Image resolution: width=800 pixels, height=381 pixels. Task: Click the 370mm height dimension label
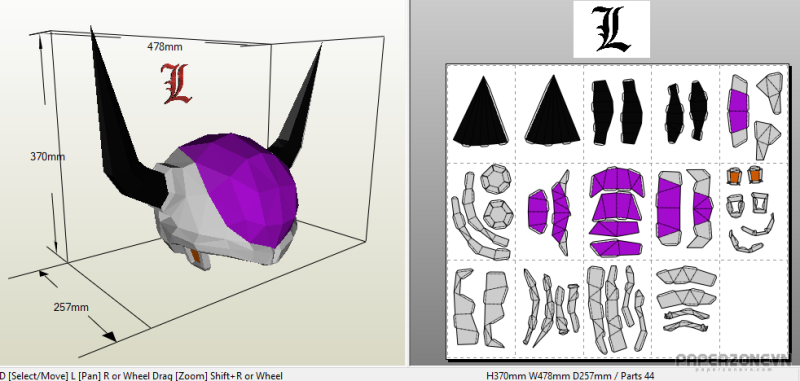pos(47,157)
